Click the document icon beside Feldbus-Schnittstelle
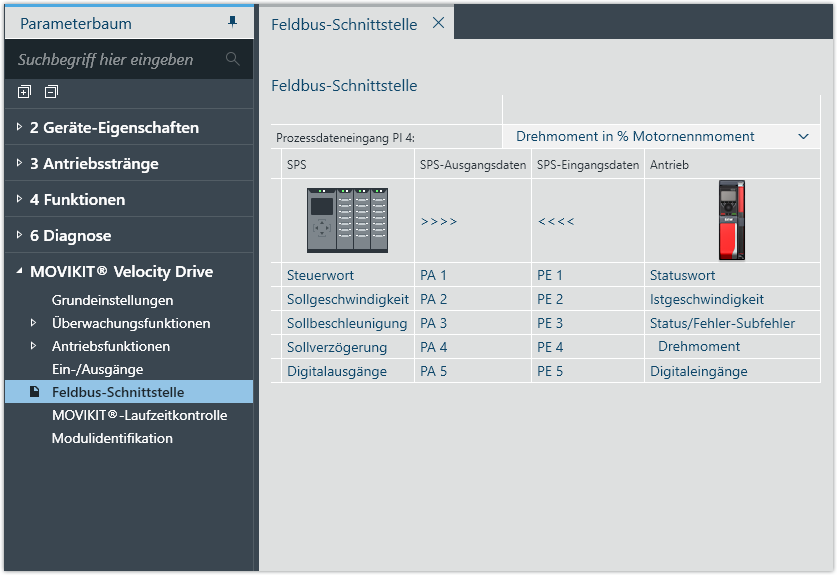The height and width of the screenshot is (575, 837). pos(34,392)
